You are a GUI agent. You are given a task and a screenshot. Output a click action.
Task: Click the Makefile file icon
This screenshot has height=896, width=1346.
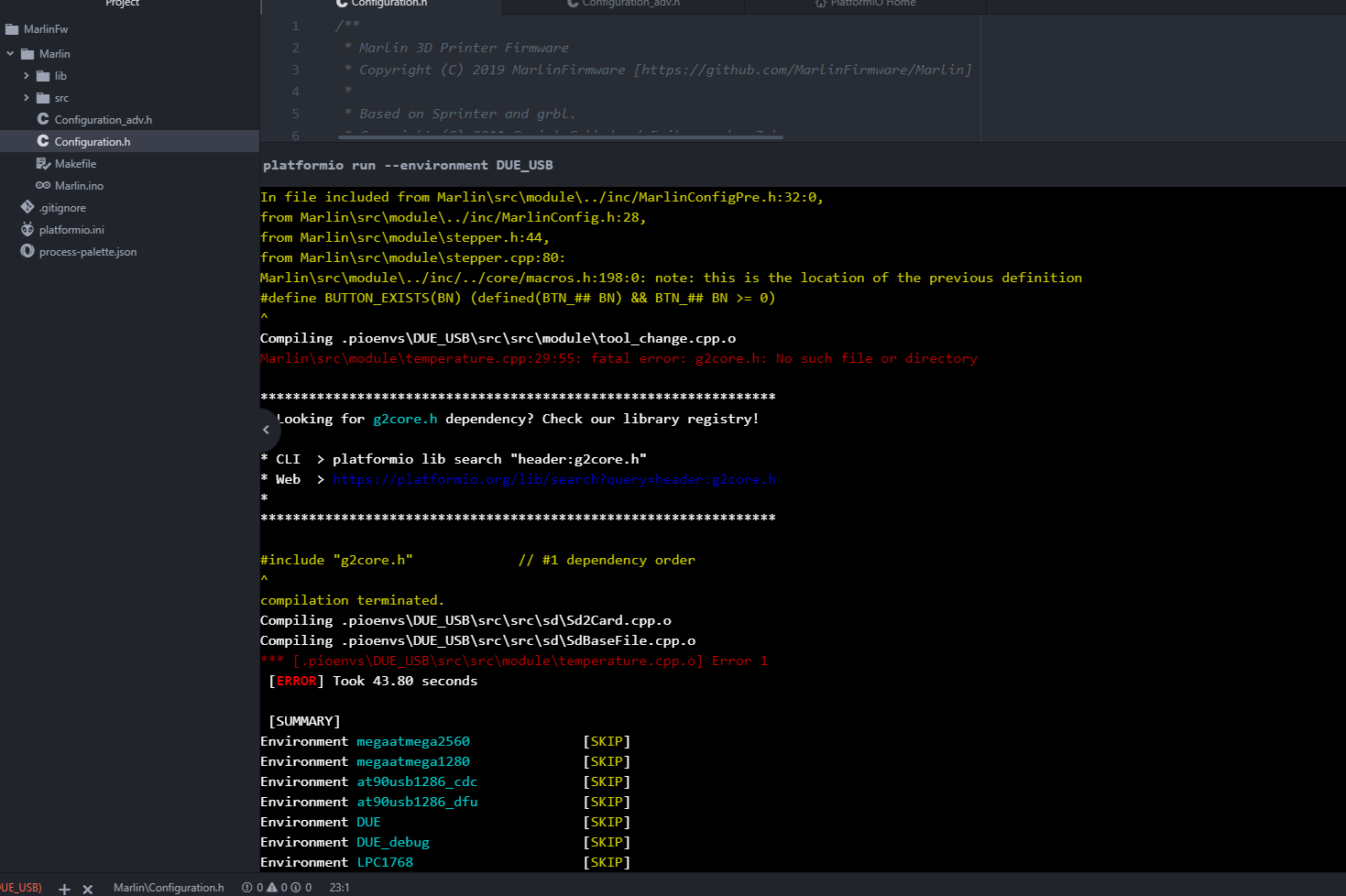(43, 163)
